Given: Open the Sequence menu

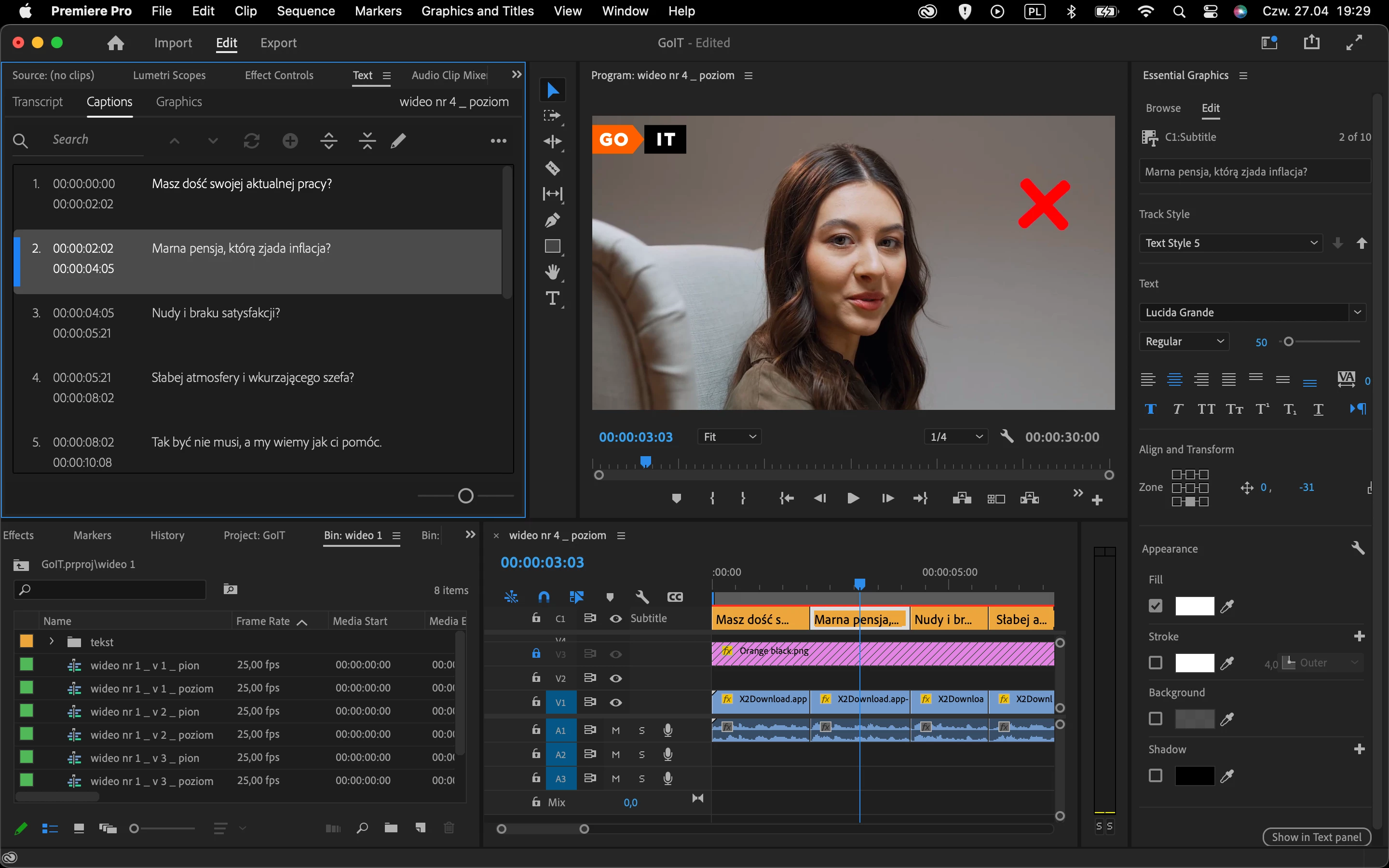Looking at the screenshot, I should tap(305, 11).
